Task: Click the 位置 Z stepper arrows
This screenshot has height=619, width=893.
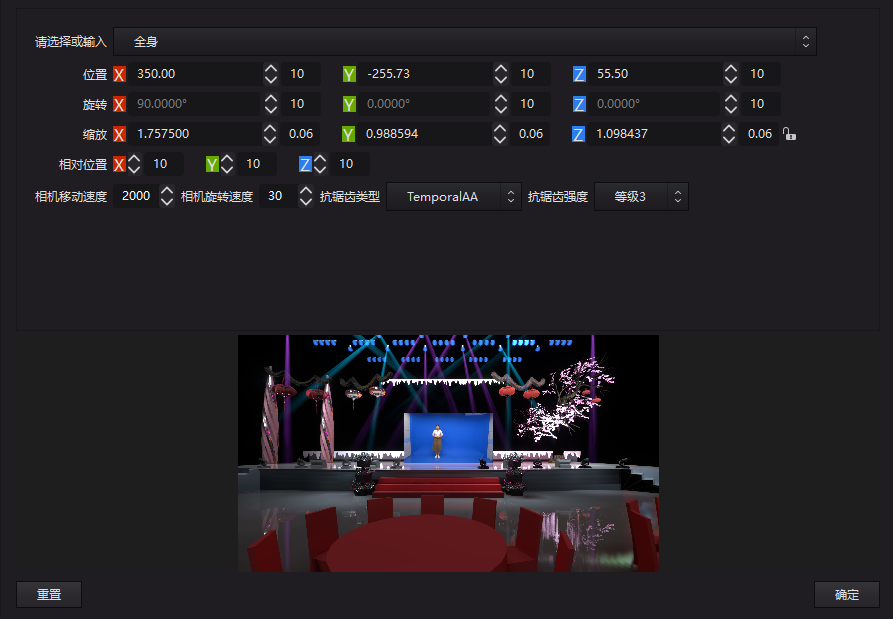Action: click(731, 74)
